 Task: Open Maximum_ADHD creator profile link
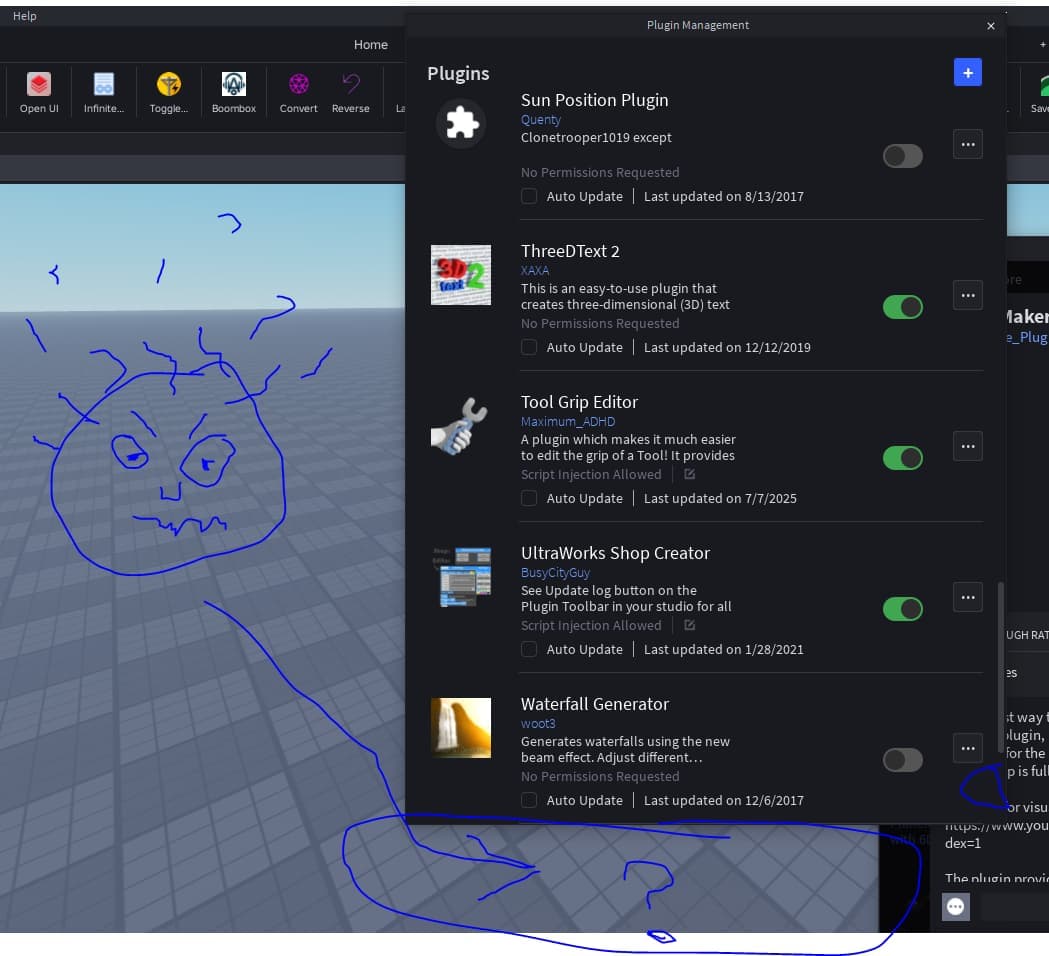pos(568,421)
